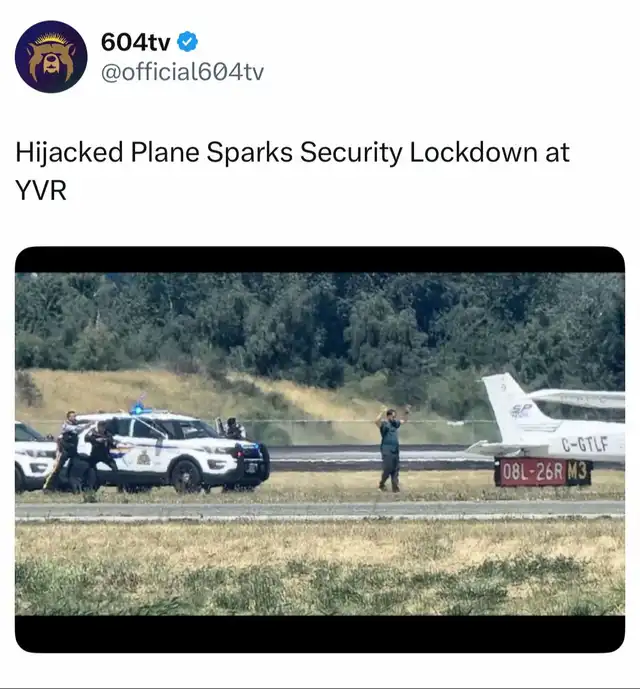Click the C-GTLF registration on the plane
The image size is (640, 689).
coord(585,444)
